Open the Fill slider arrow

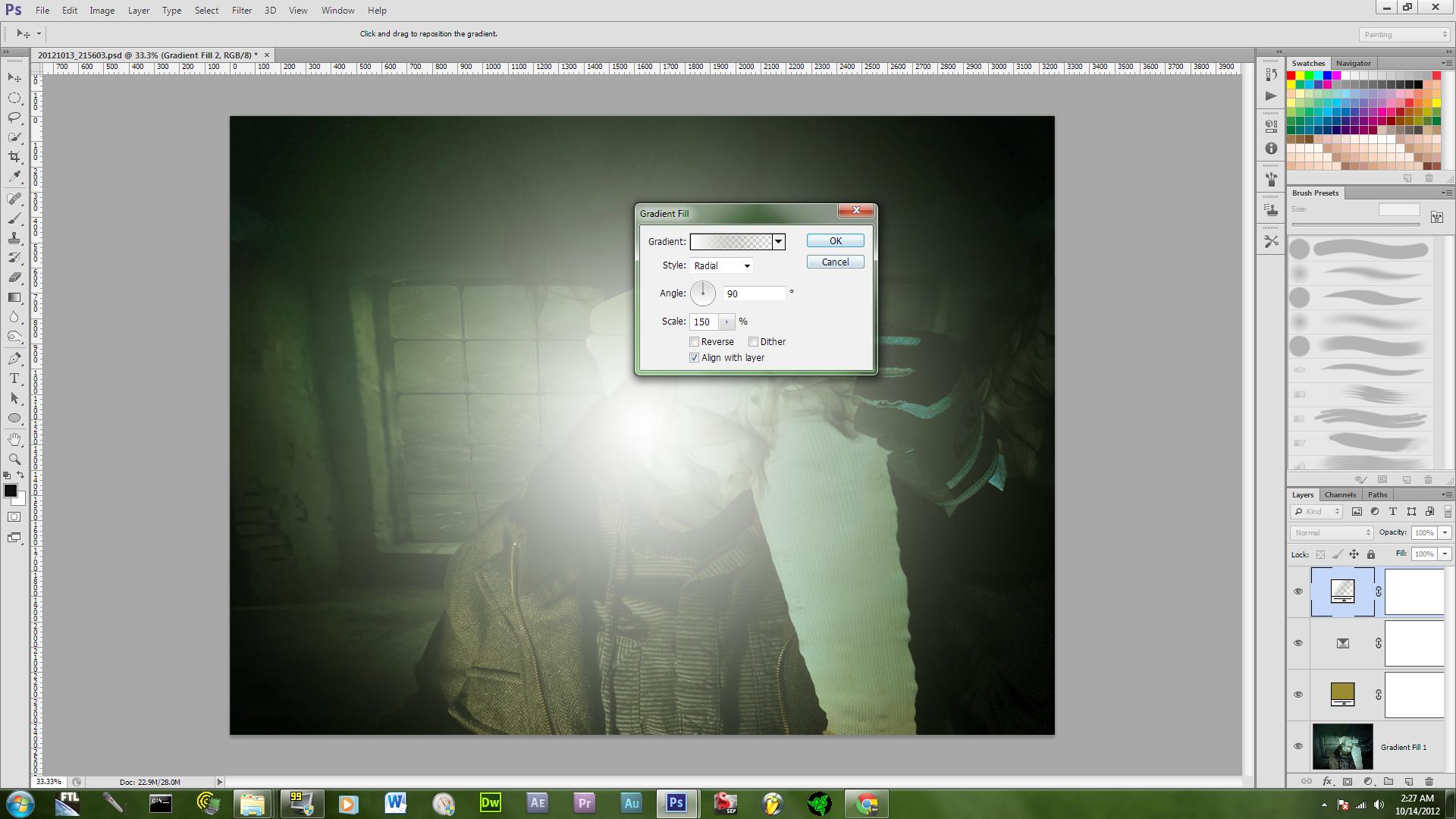[1445, 554]
